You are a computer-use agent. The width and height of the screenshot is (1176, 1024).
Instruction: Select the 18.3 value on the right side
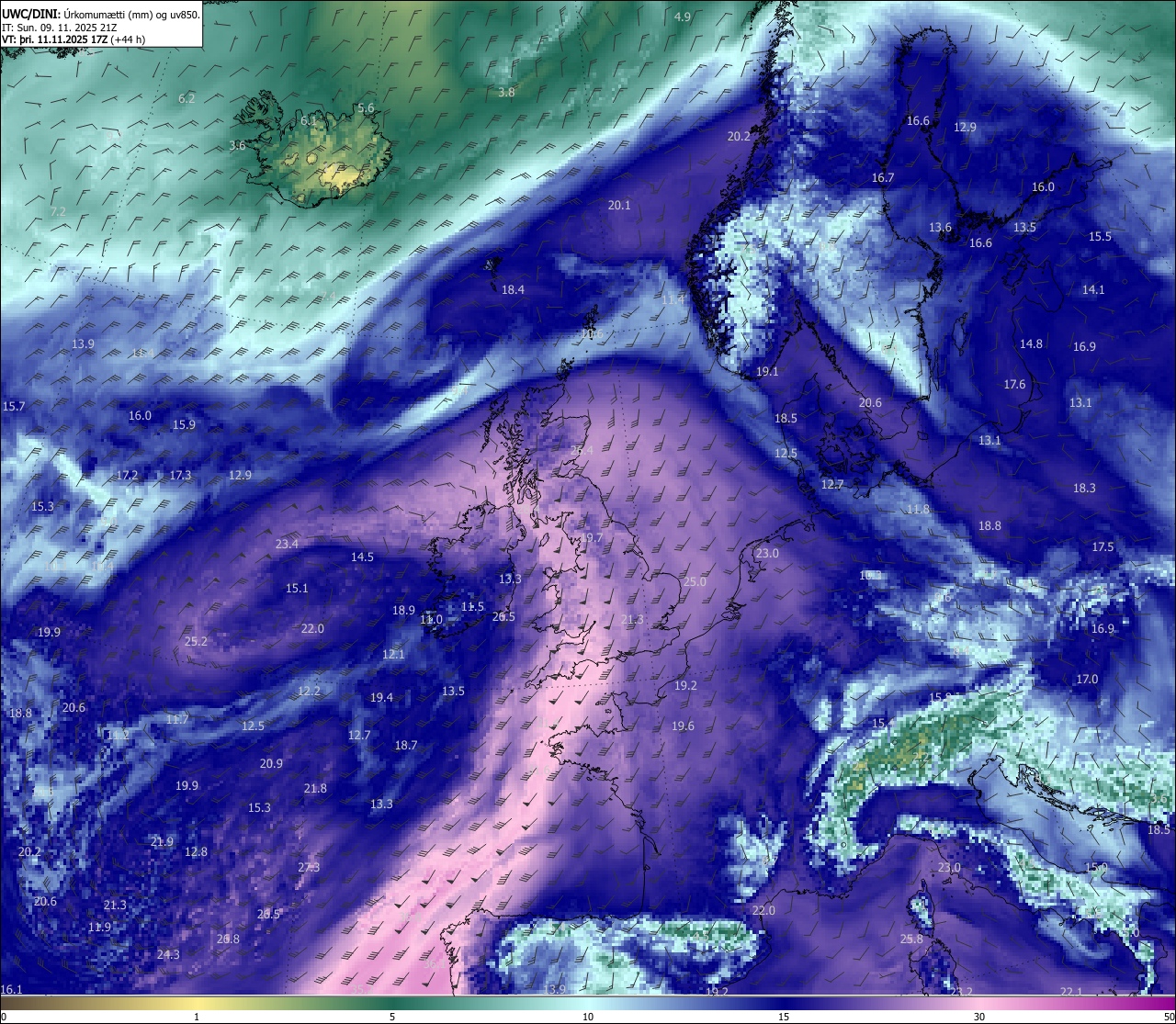[x=1084, y=489]
